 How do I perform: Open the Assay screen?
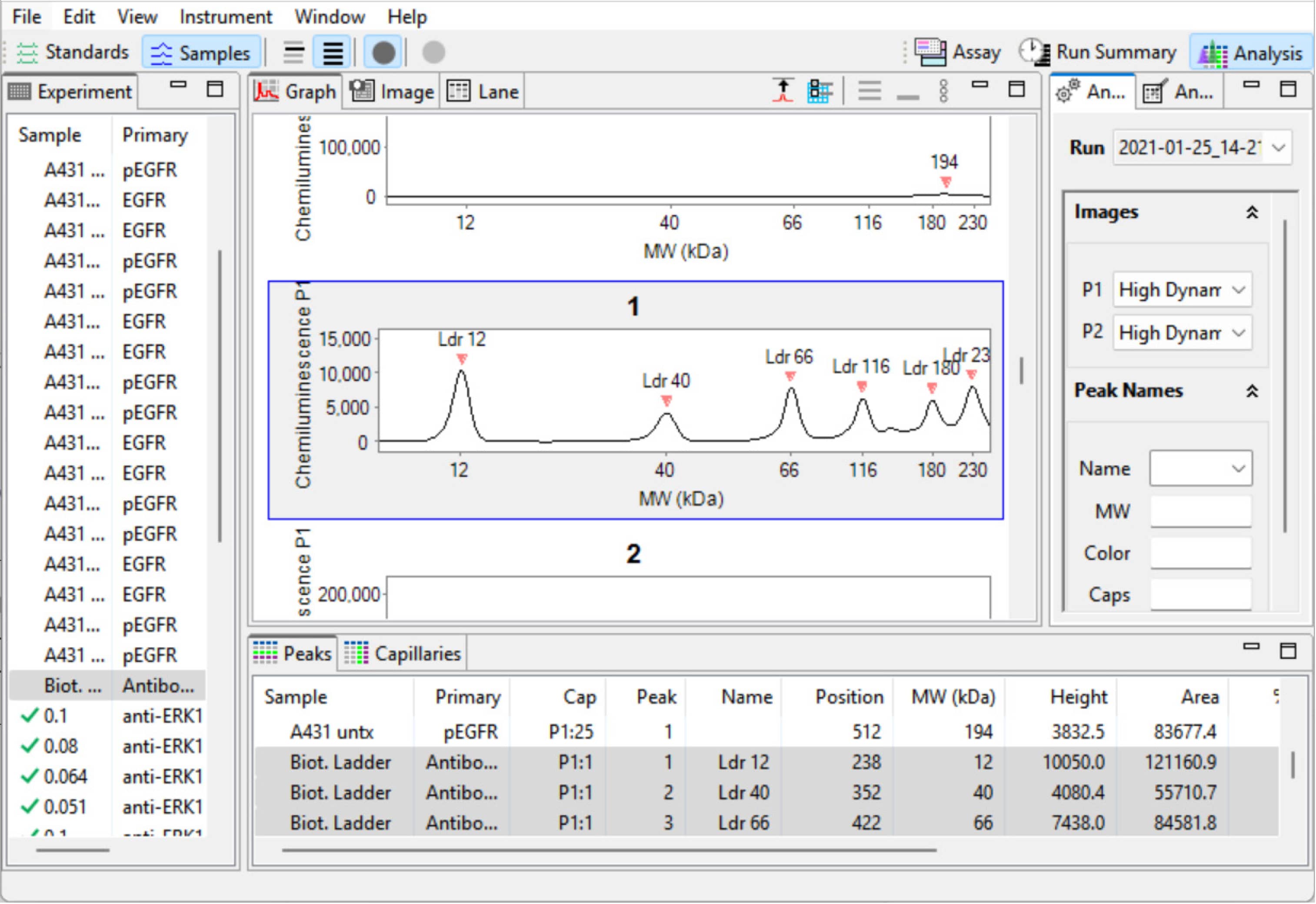tap(957, 53)
